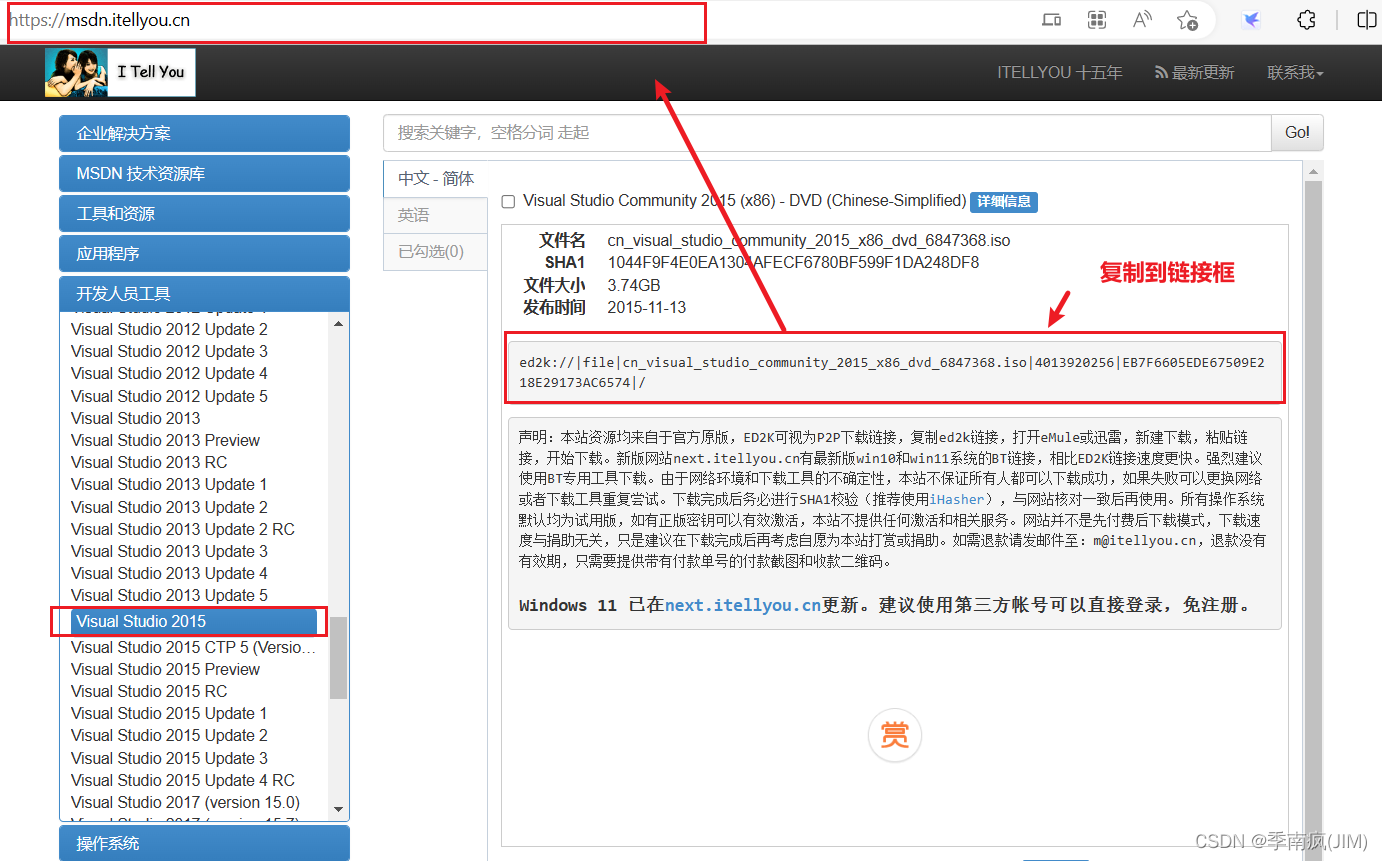Screen dimensions: 1382x861
Task: Open the next.itellyou.cn link in notice
Action: [x=735, y=457]
